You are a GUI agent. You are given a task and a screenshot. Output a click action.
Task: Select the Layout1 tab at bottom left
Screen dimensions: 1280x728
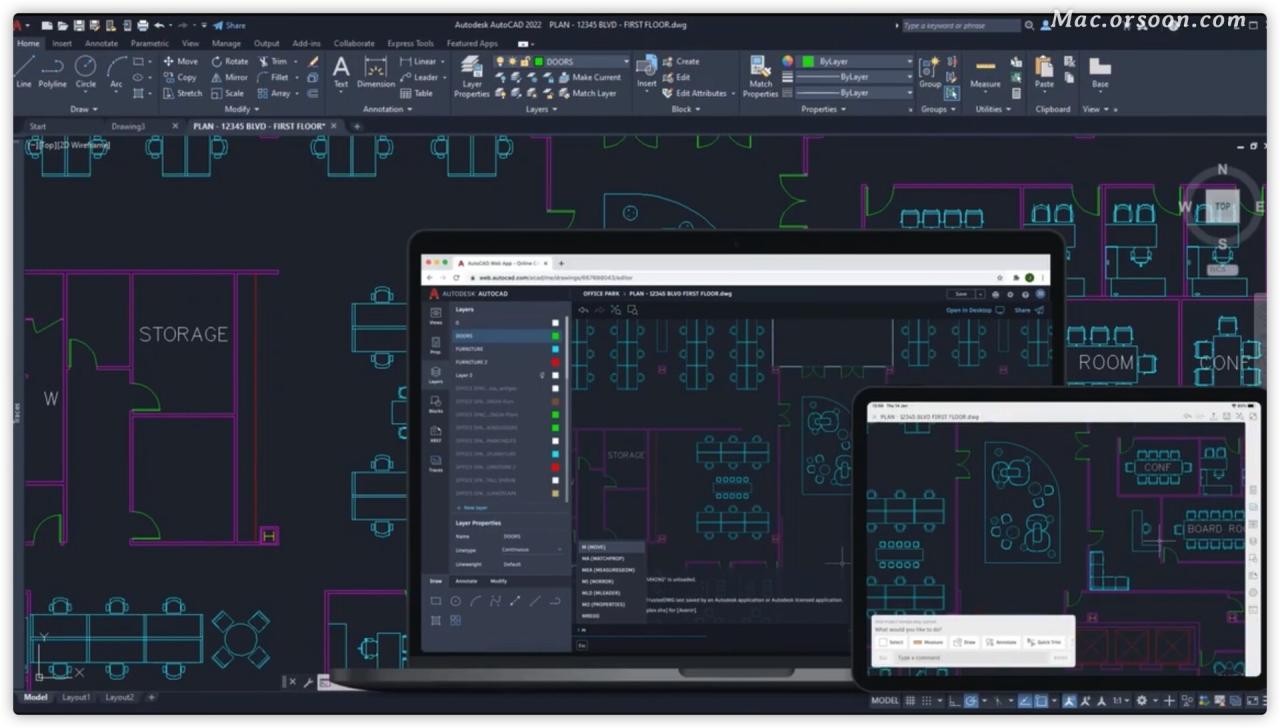click(x=76, y=697)
